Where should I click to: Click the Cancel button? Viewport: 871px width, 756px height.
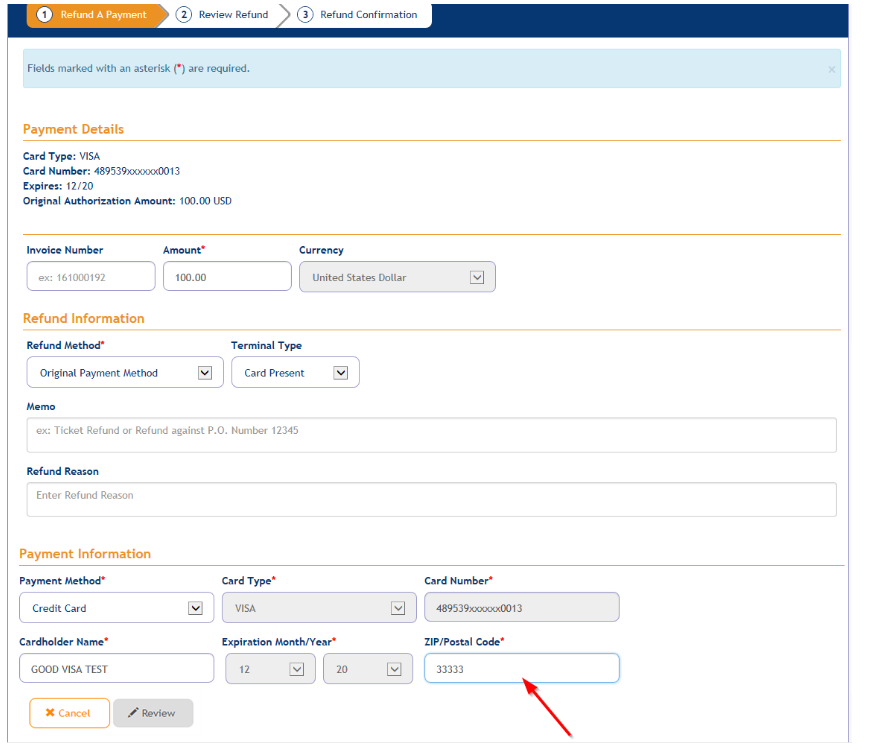click(x=69, y=713)
